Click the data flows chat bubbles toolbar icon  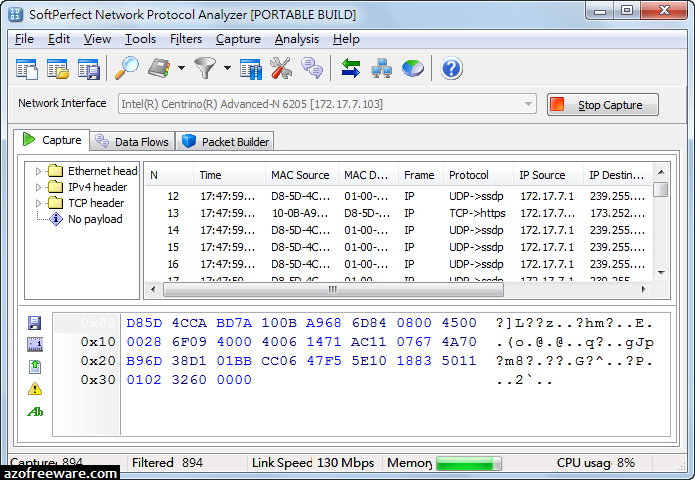point(312,68)
